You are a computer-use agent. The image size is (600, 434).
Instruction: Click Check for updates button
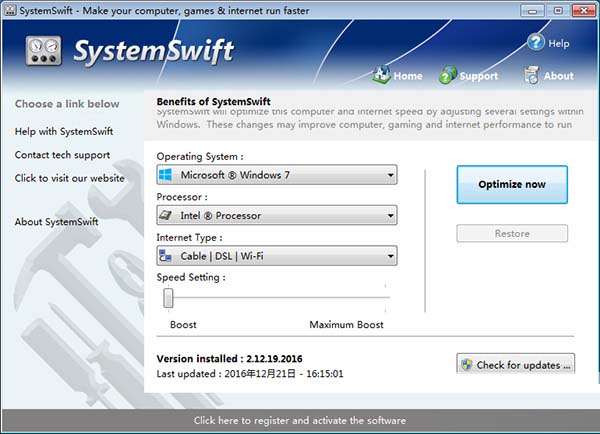(515, 364)
